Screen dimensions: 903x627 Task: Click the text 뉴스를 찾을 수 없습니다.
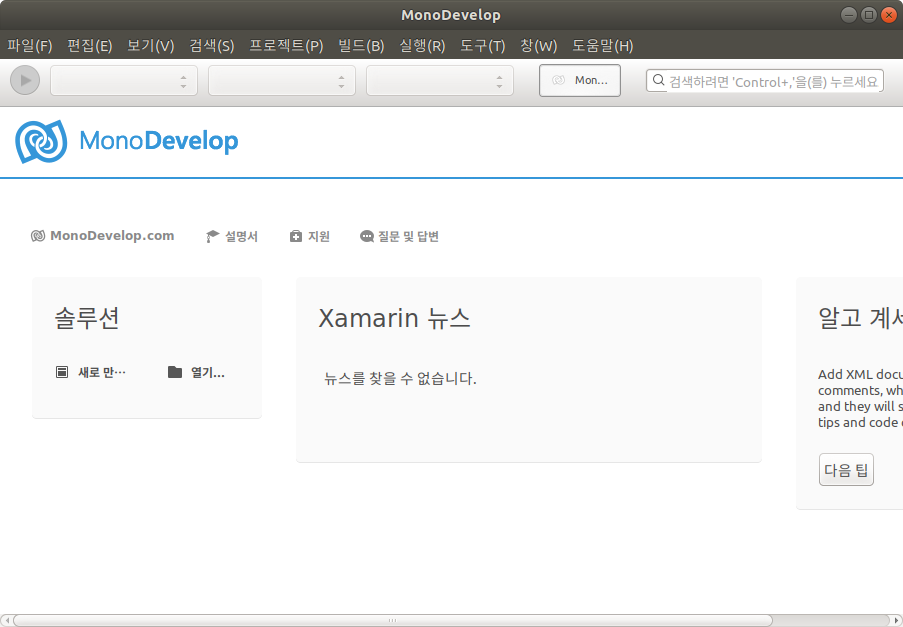400,379
